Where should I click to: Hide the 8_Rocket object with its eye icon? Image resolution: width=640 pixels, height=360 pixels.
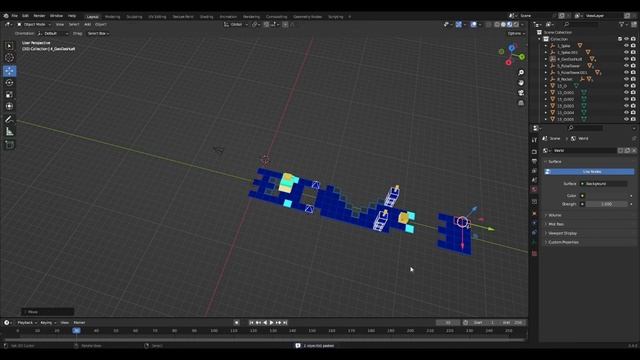click(627, 79)
